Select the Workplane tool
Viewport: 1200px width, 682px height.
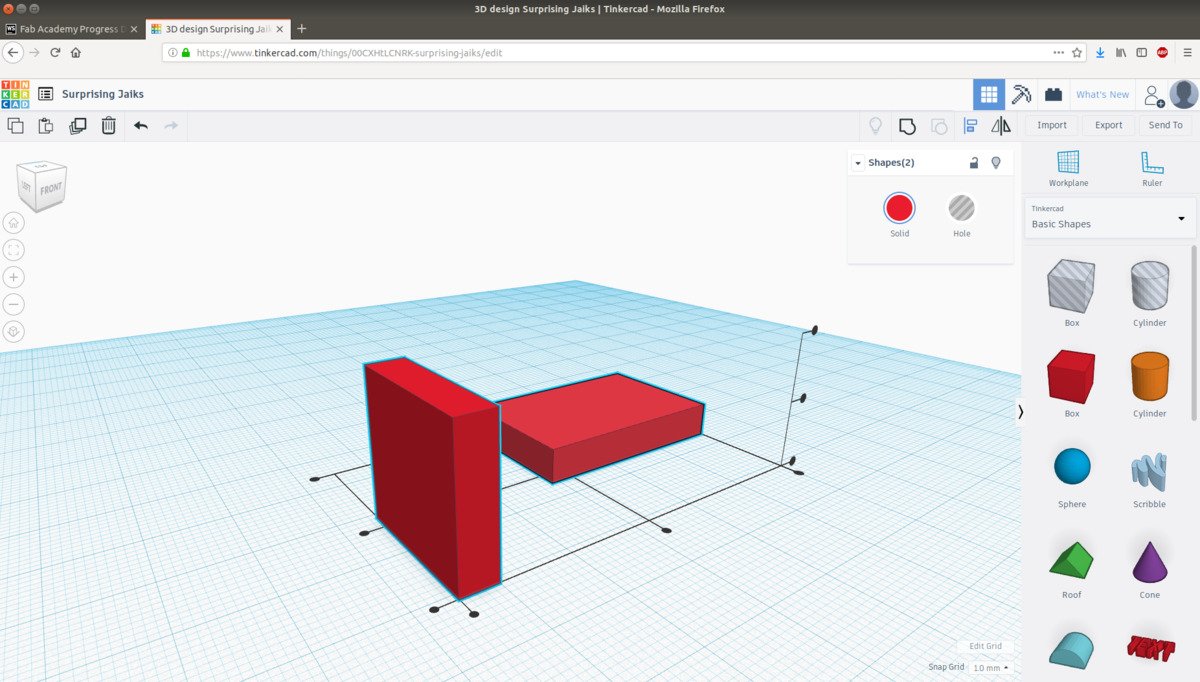(1068, 168)
